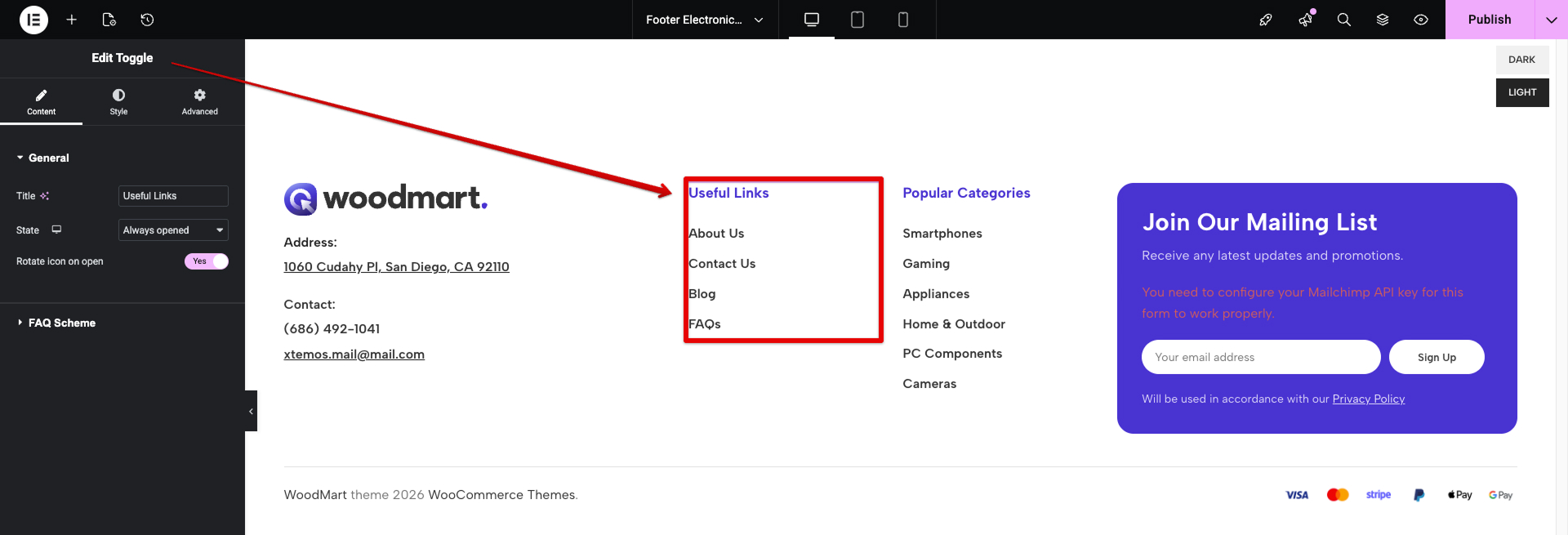Switch to mobile device preview
The width and height of the screenshot is (1568, 535).
pyautogui.click(x=902, y=20)
